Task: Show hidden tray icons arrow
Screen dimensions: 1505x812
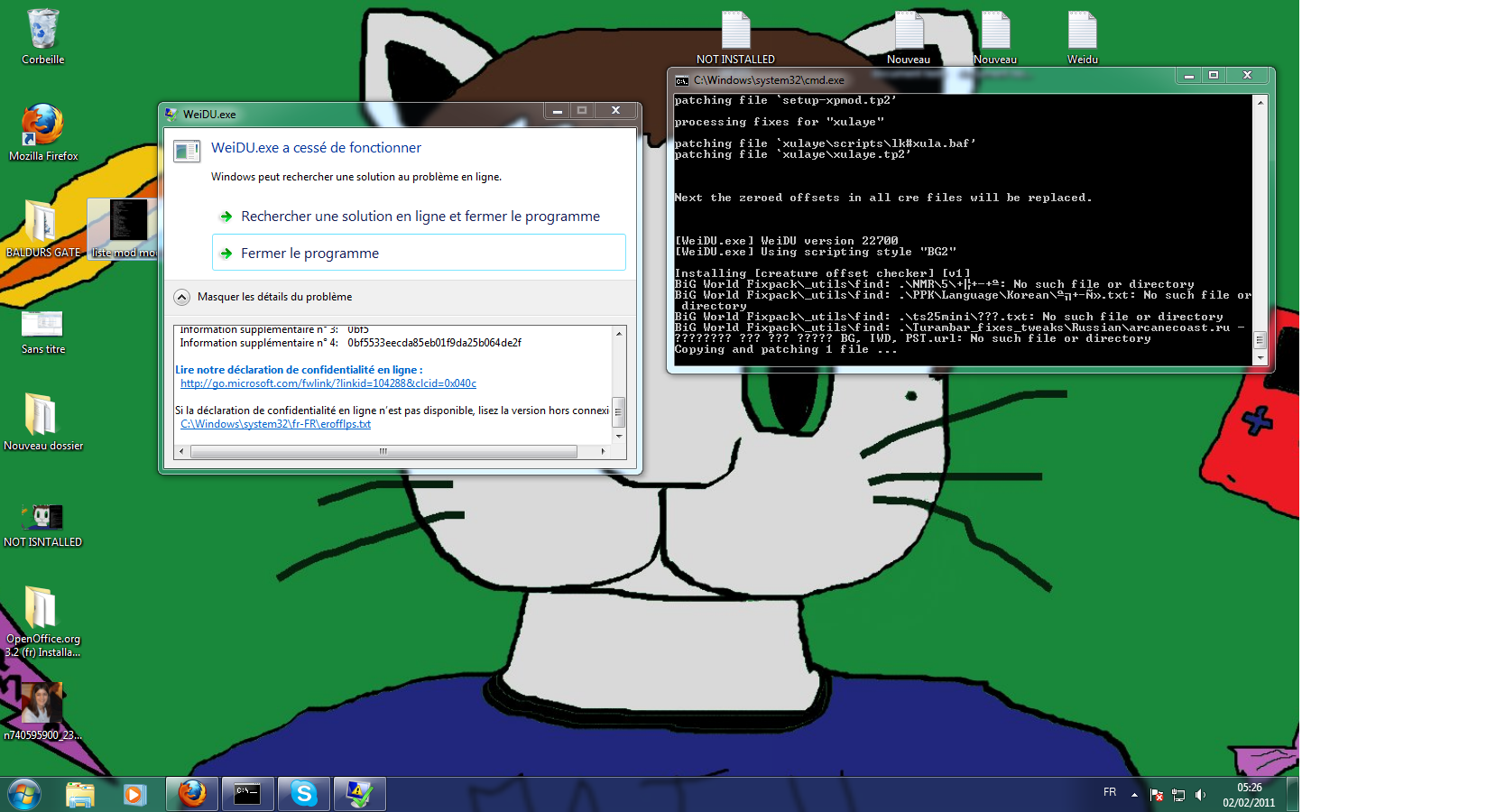Action: pyautogui.click(x=1134, y=795)
